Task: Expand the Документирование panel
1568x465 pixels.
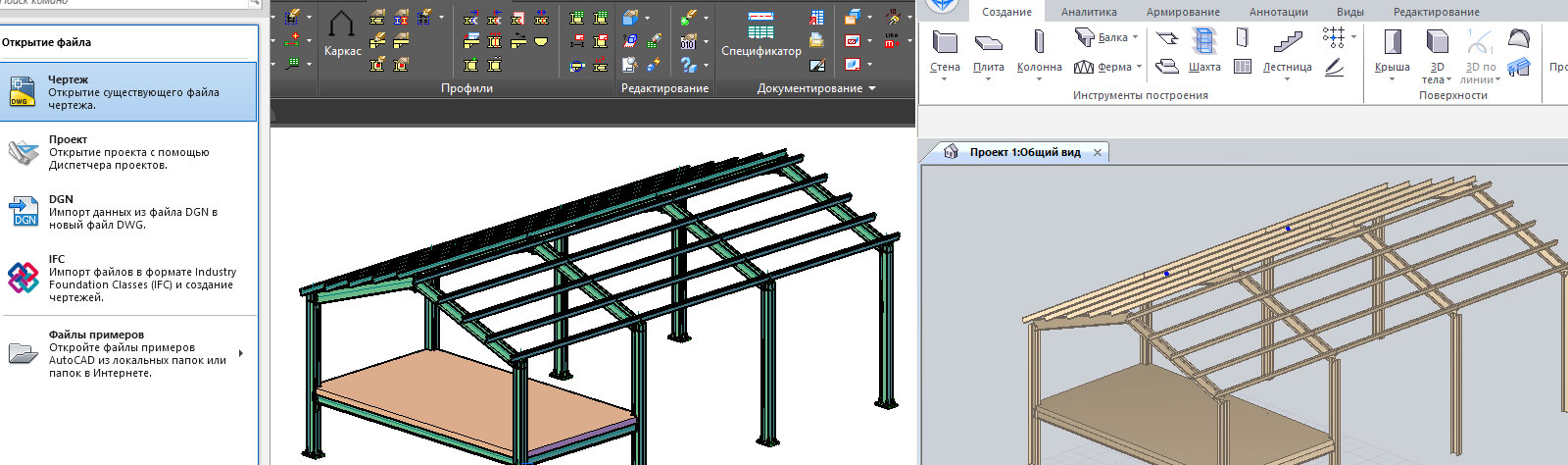Action: pyautogui.click(x=871, y=89)
